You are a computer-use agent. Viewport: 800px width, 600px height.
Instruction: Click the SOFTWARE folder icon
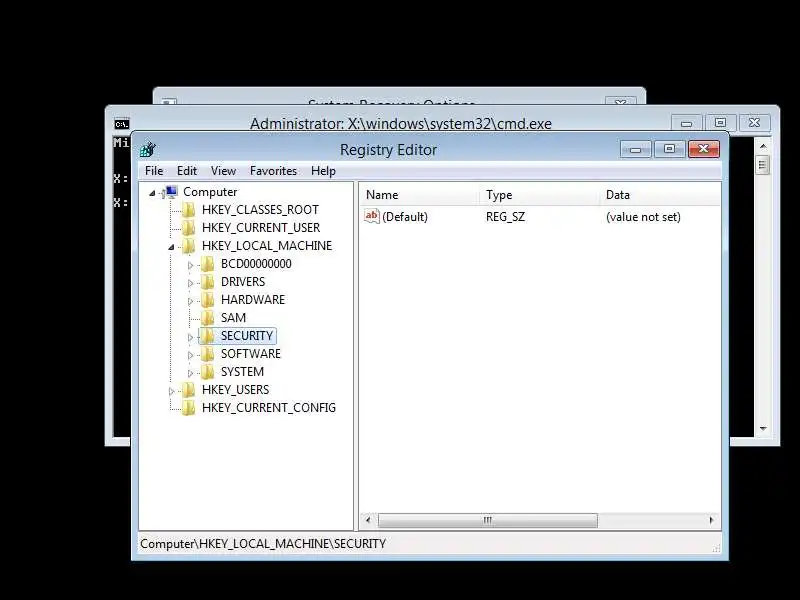tap(207, 354)
